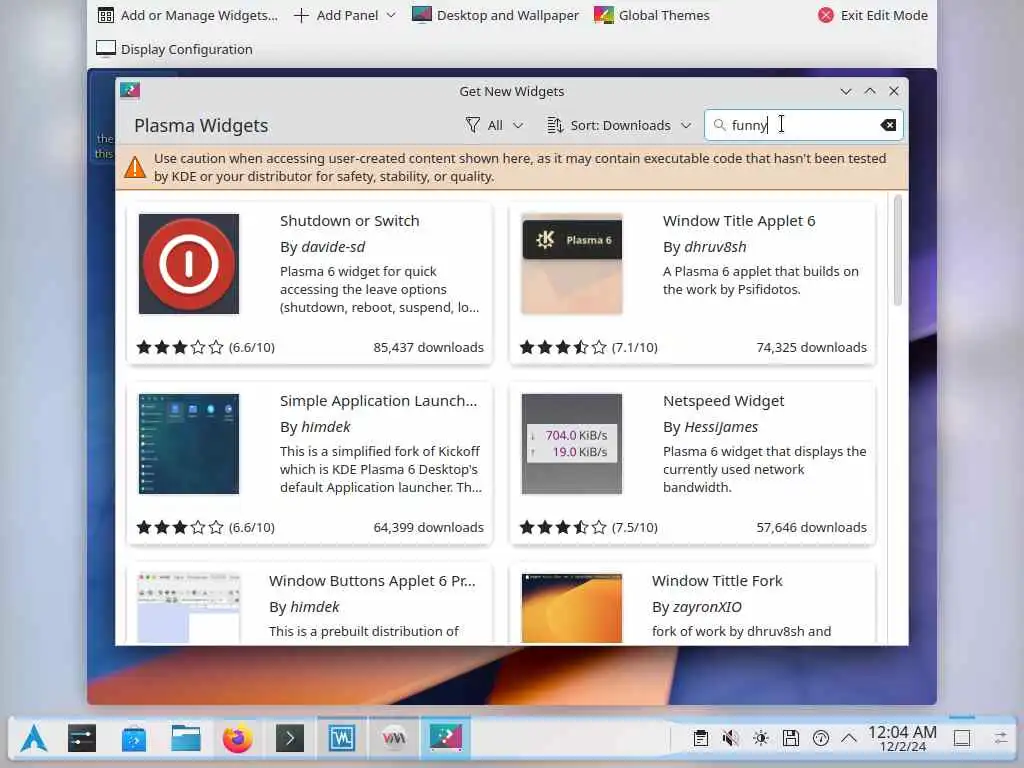Open the Add Panel dropdown

coord(345,15)
